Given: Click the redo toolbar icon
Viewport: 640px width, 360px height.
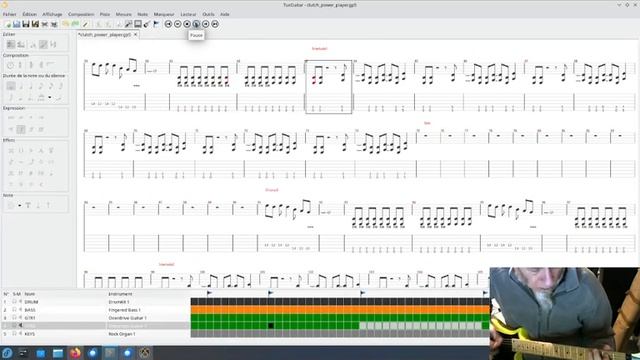Looking at the screenshot, I should 75,24.
